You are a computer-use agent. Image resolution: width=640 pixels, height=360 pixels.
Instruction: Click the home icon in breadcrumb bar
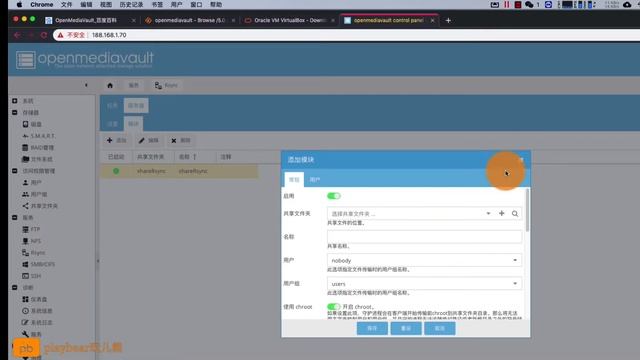(110, 85)
